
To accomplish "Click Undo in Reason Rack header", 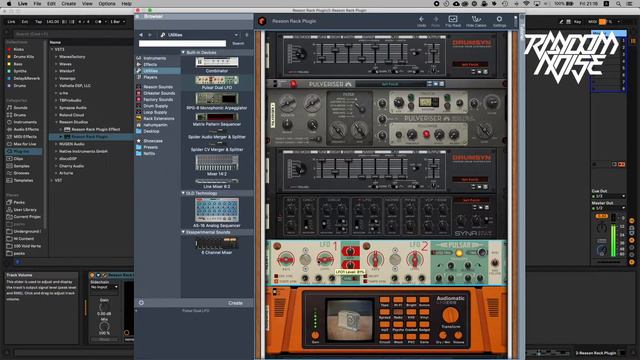I will coord(421,21).
